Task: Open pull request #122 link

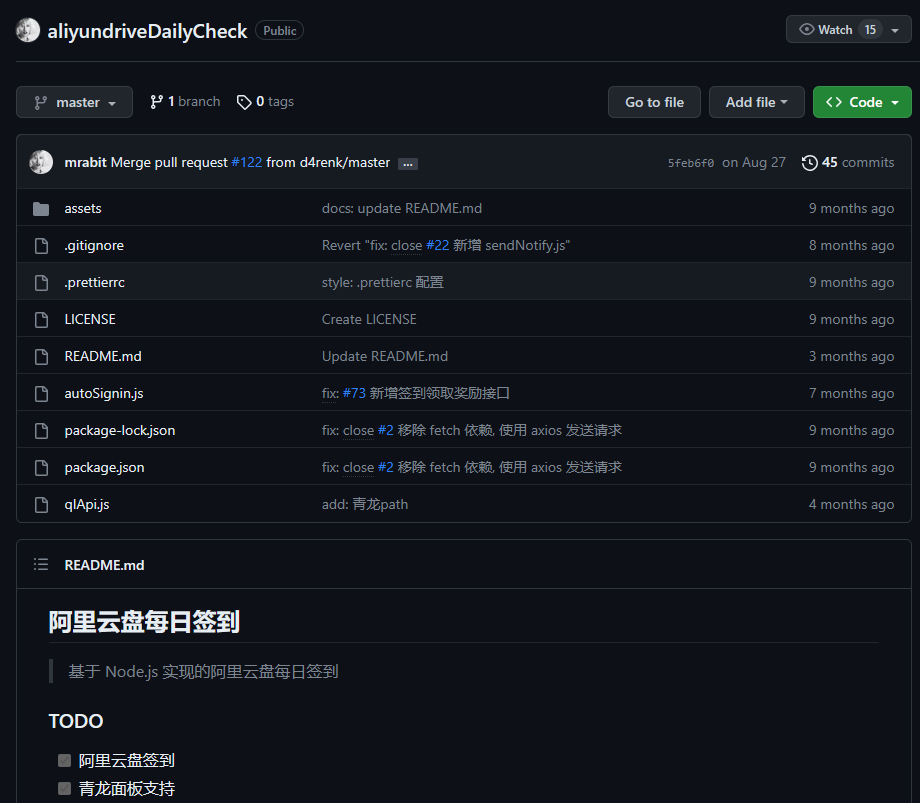Action: tap(246, 162)
